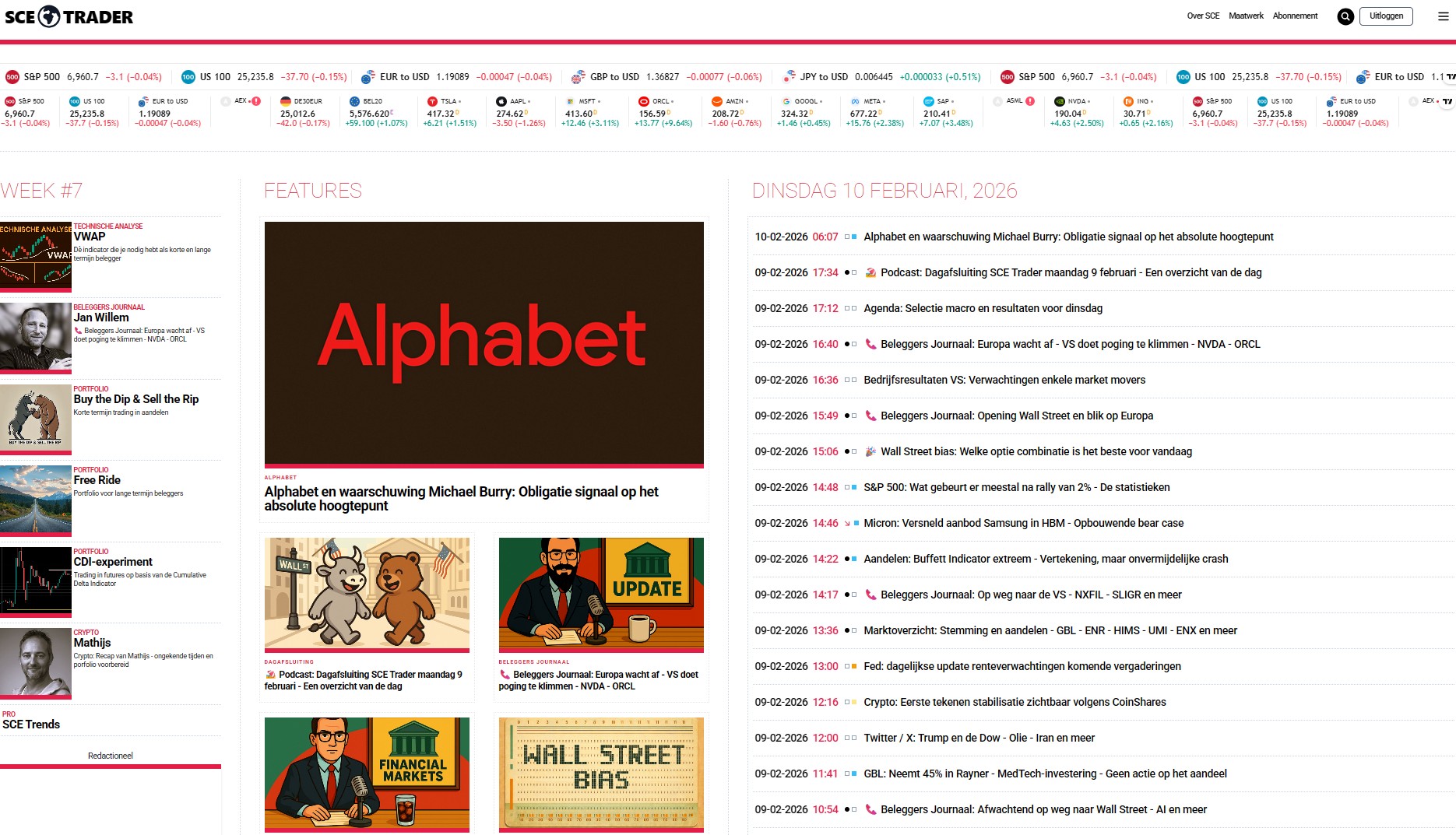The width and height of the screenshot is (1456, 835).
Task: Select the Redactioneel tab
Action: pos(111,756)
